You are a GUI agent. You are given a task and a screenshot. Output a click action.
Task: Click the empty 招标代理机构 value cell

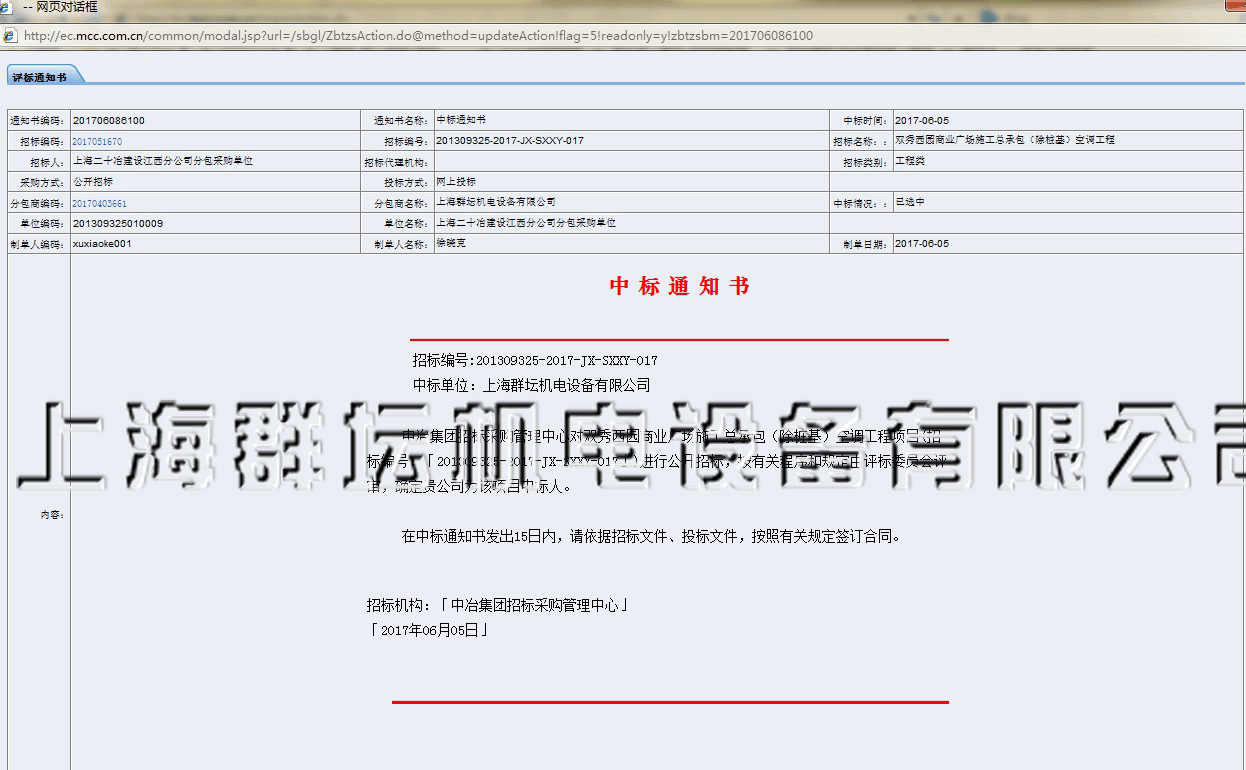pos(632,162)
